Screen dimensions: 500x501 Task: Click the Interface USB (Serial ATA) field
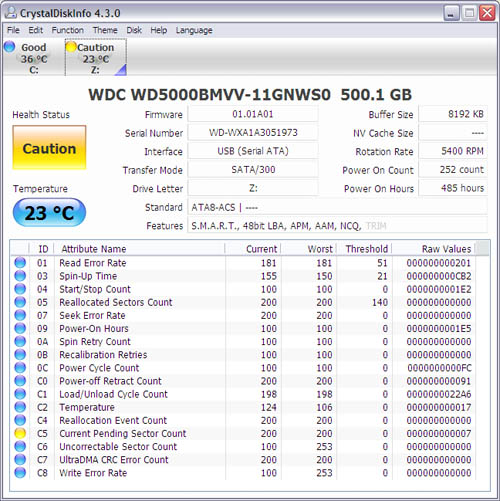click(x=253, y=151)
